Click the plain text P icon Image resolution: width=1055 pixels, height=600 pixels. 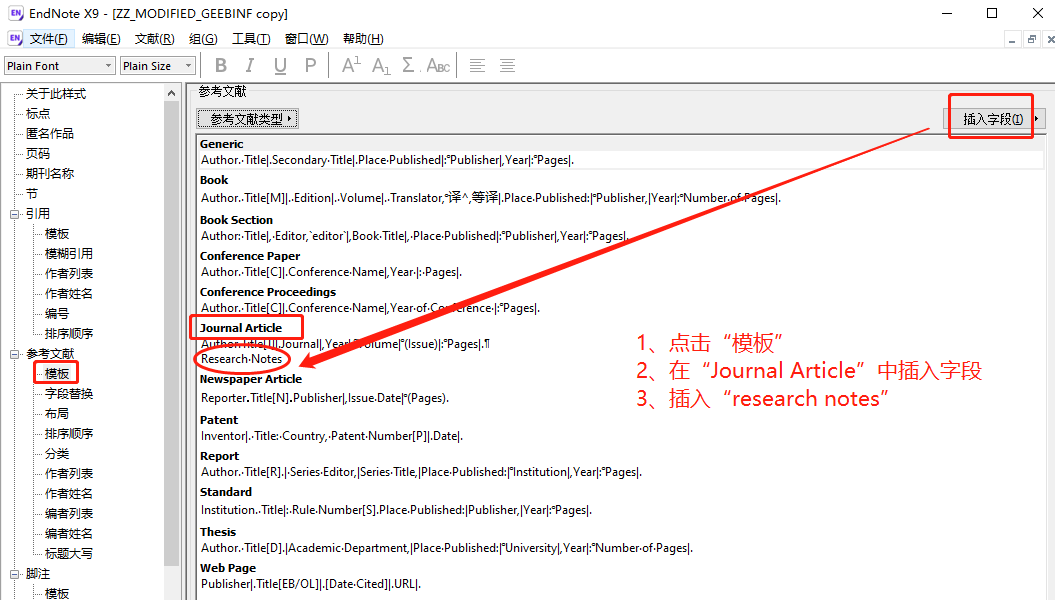[309, 65]
